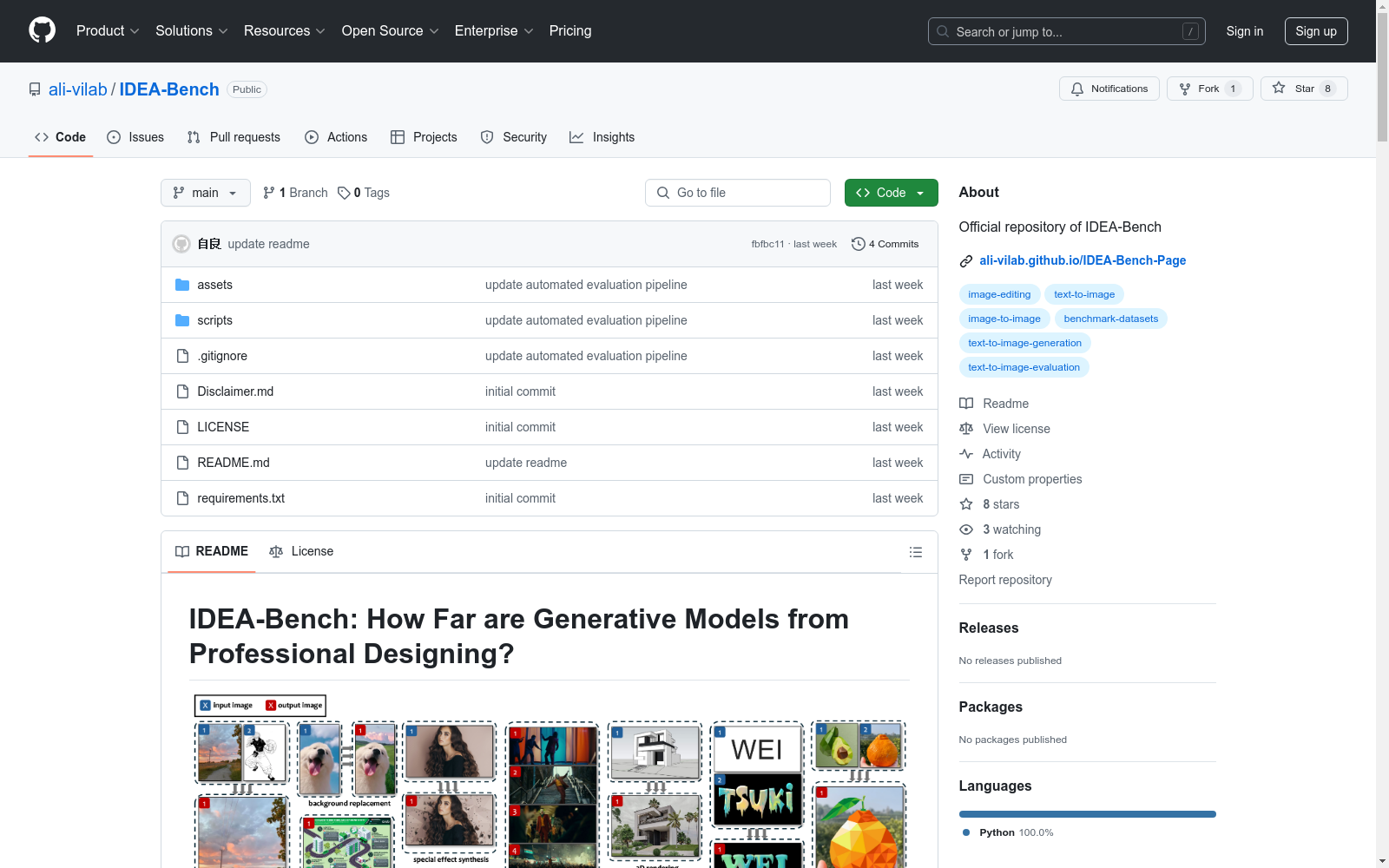Click the text-to-image topic tag
Viewport: 1389px width, 868px height.
pos(1084,294)
